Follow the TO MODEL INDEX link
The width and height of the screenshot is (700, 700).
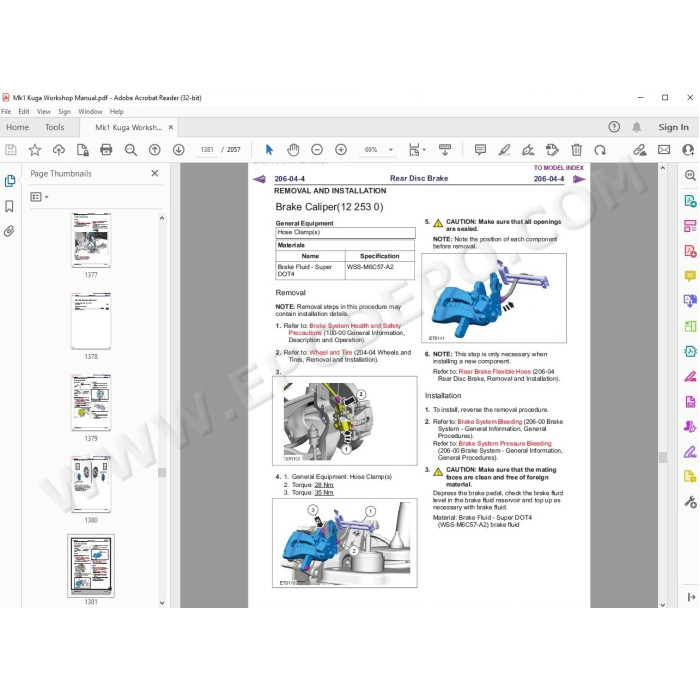(x=558, y=168)
